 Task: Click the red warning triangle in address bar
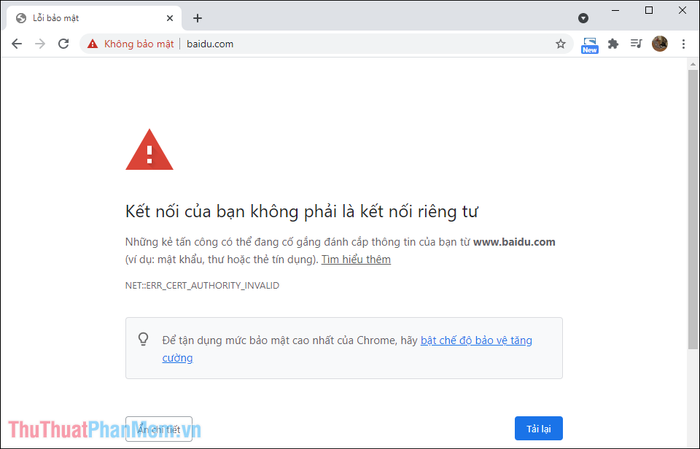coord(92,44)
